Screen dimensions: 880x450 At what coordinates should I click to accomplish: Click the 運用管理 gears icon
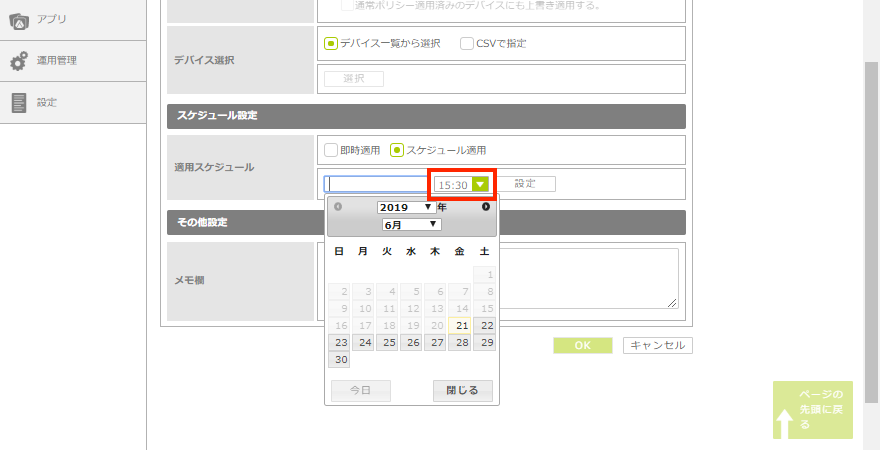point(18,61)
